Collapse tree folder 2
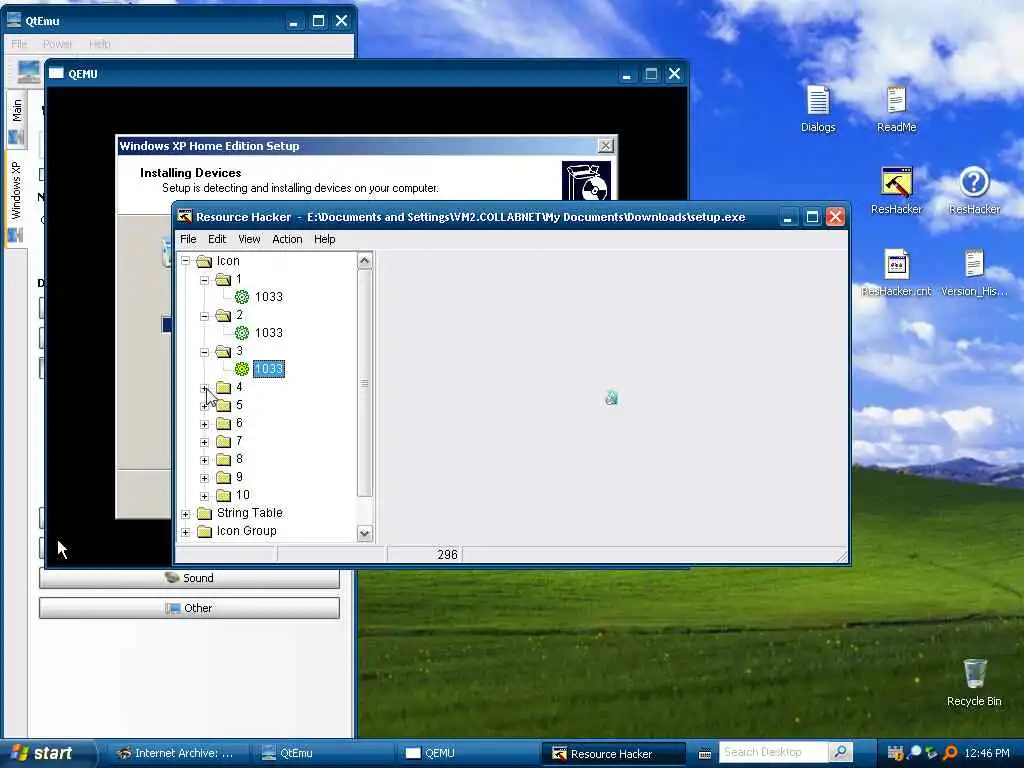This screenshot has width=1024, height=768. [204, 315]
